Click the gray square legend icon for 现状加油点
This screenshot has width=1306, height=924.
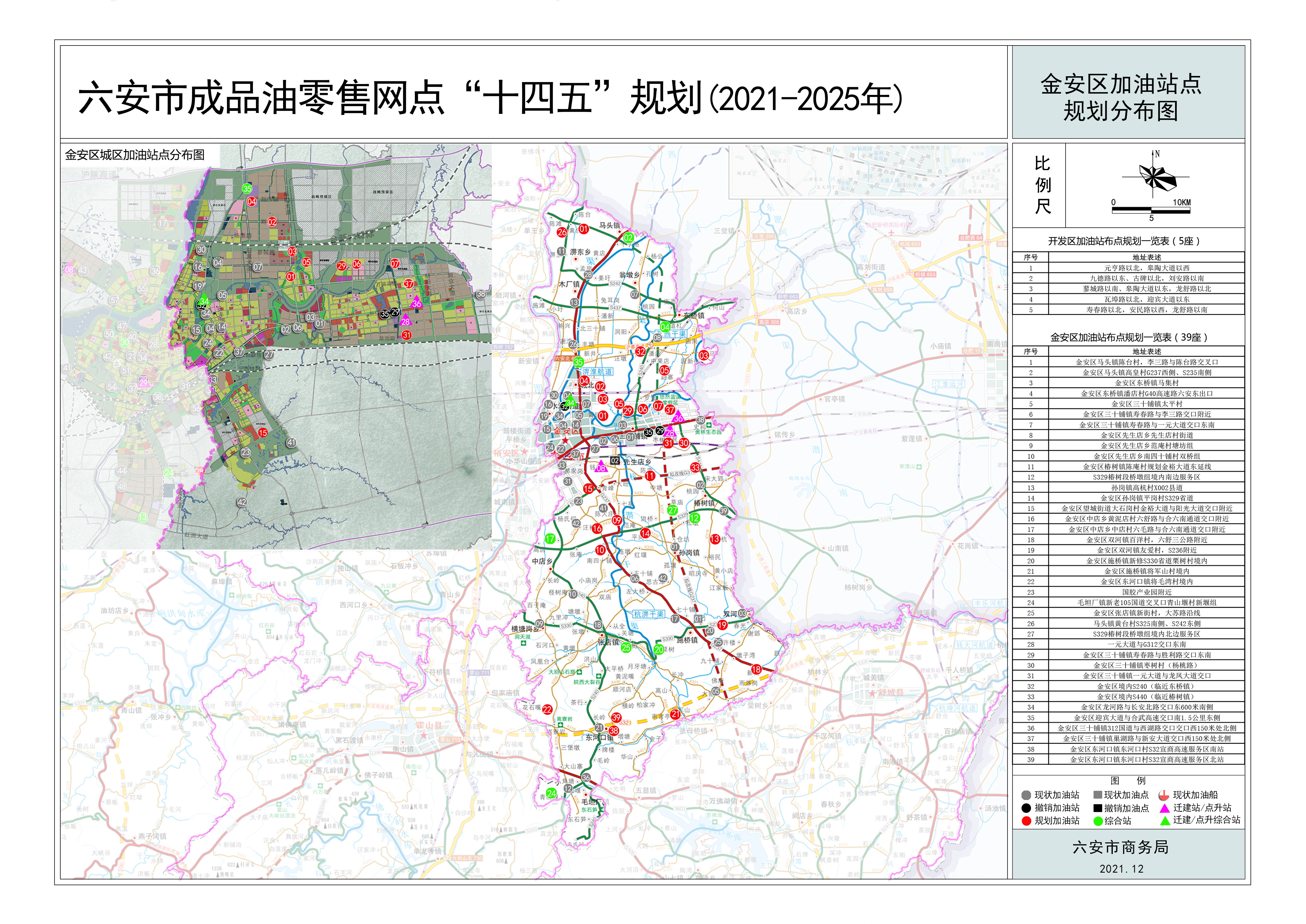click(x=1098, y=795)
